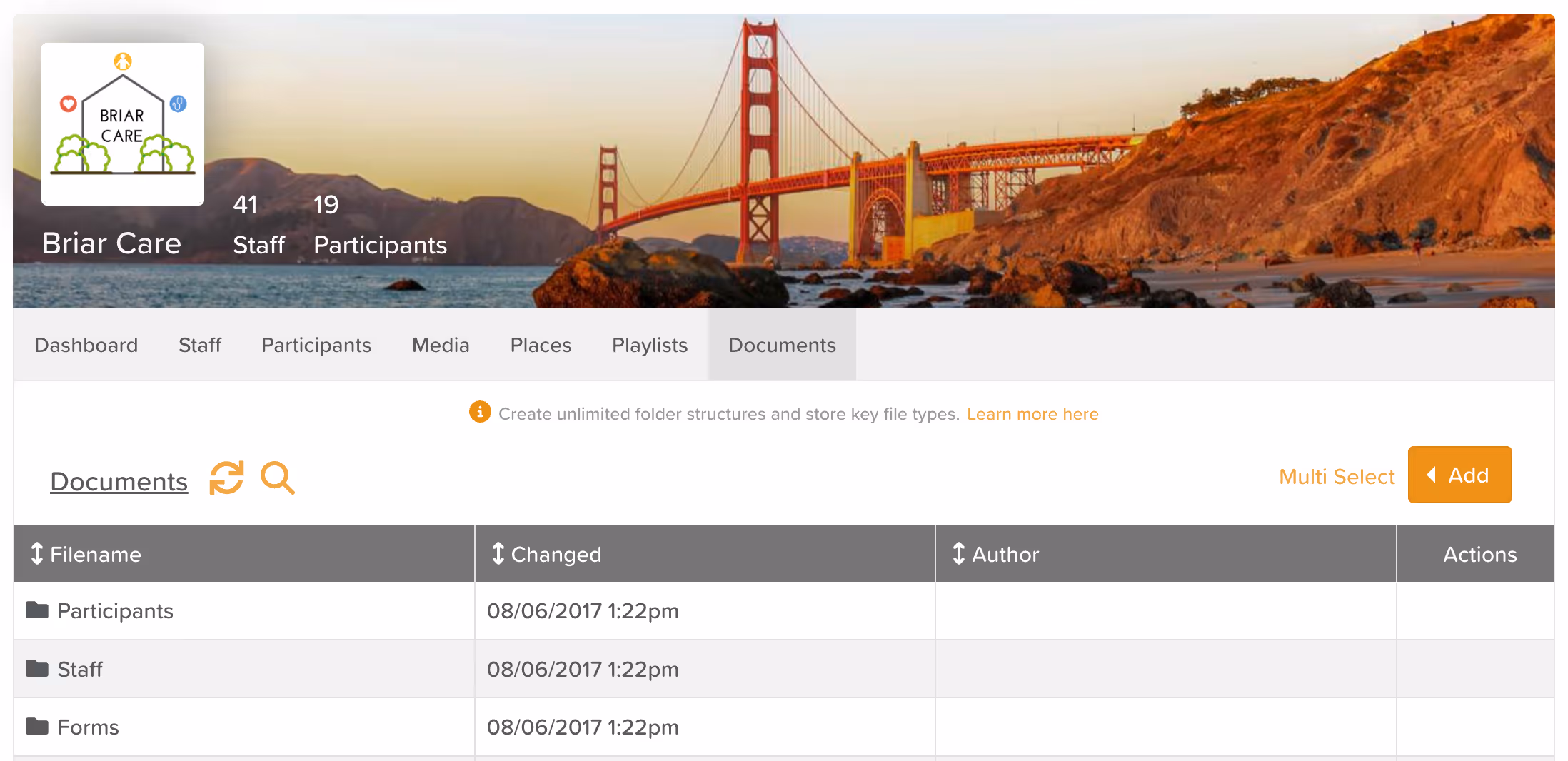Enable Multi Select mode
Image resolution: width=1568 pixels, height=761 pixels.
click(x=1337, y=476)
